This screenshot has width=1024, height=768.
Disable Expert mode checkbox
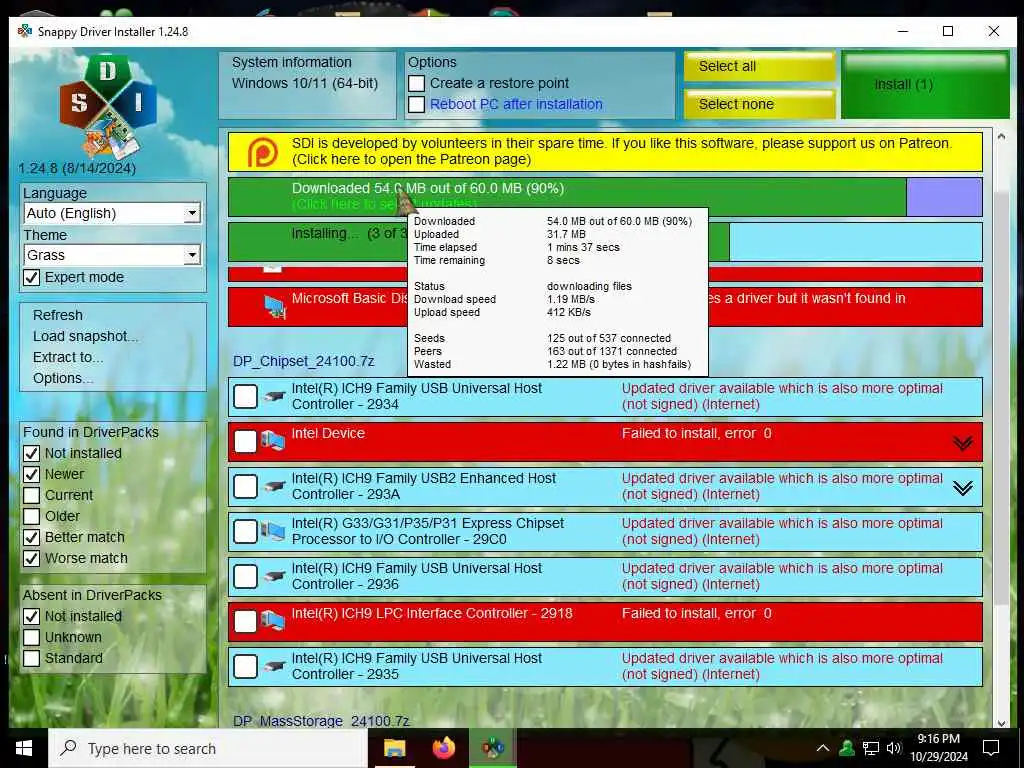pyautogui.click(x=31, y=278)
